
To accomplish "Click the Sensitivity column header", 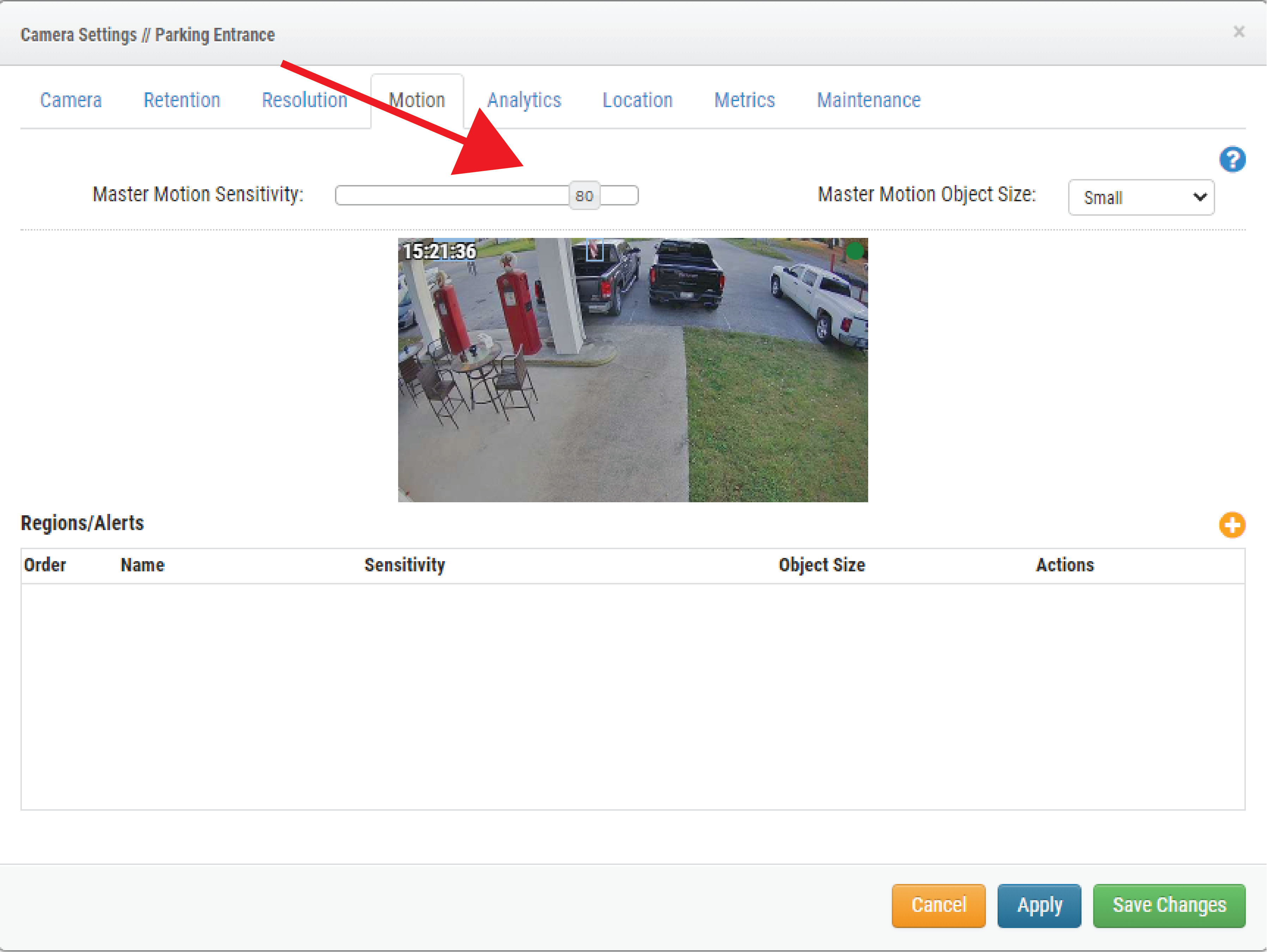I will click(x=404, y=565).
